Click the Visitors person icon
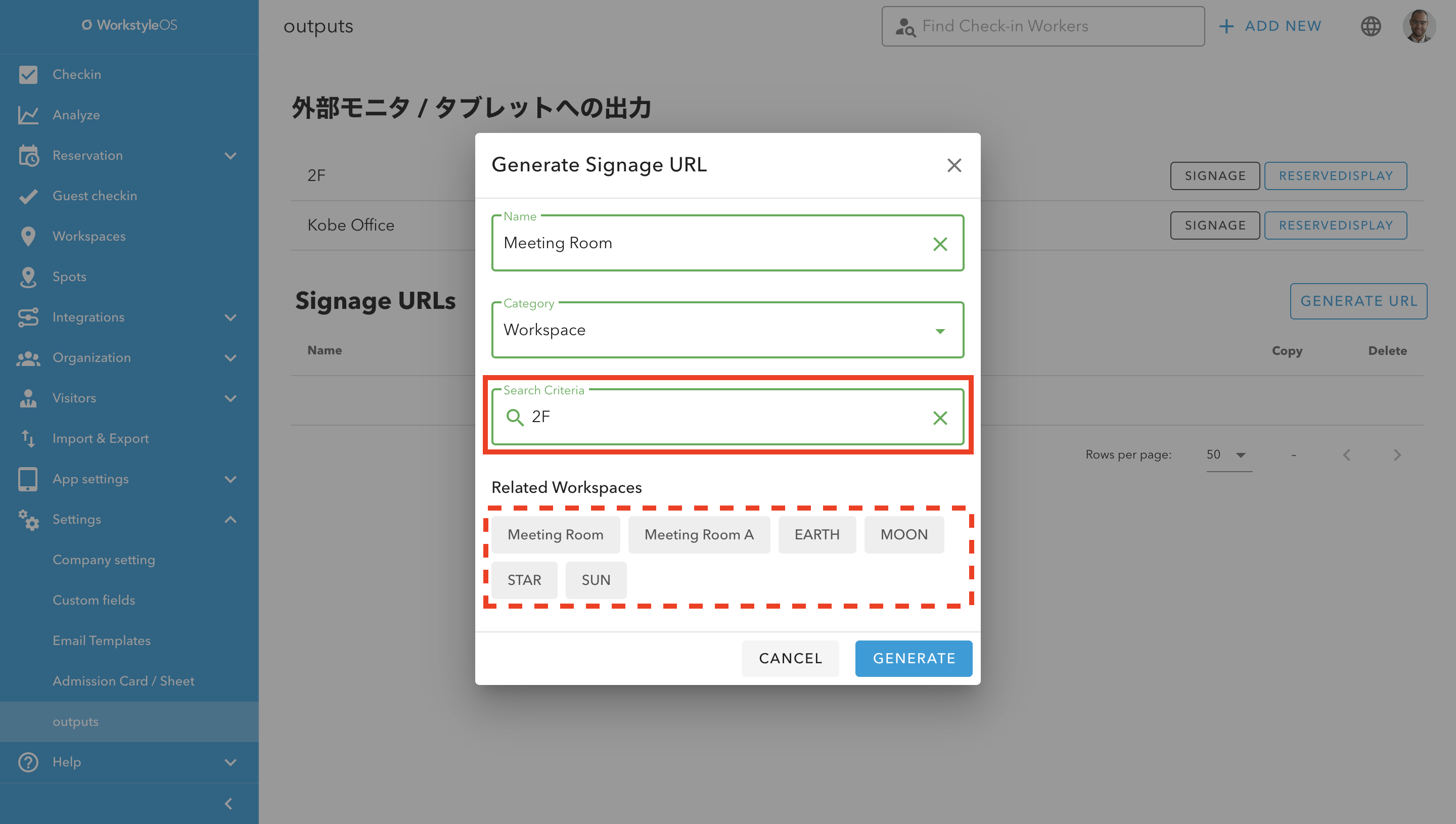 (x=28, y=398)
